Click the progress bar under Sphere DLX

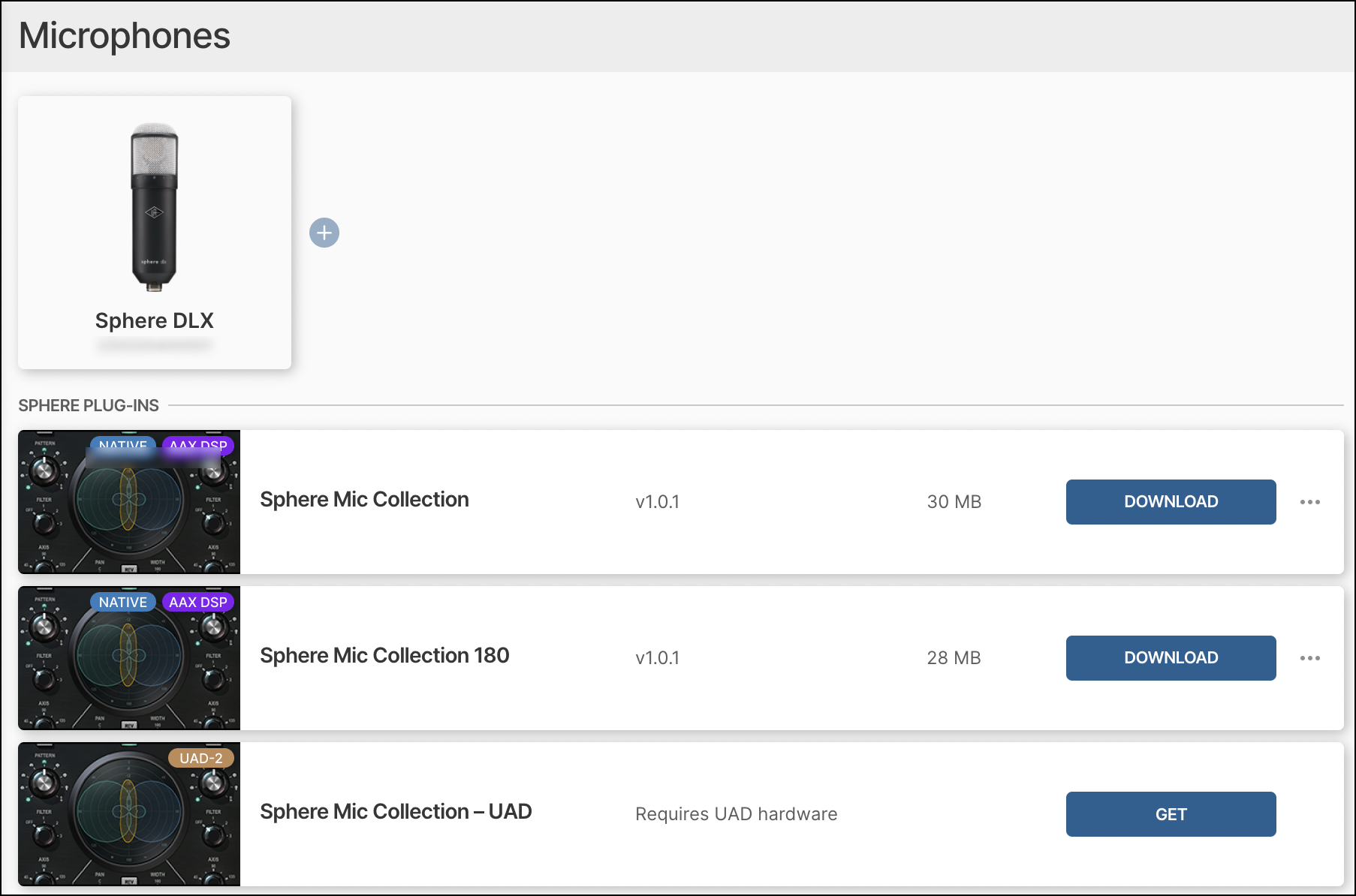pyautogui.click(x=154, y=345)
